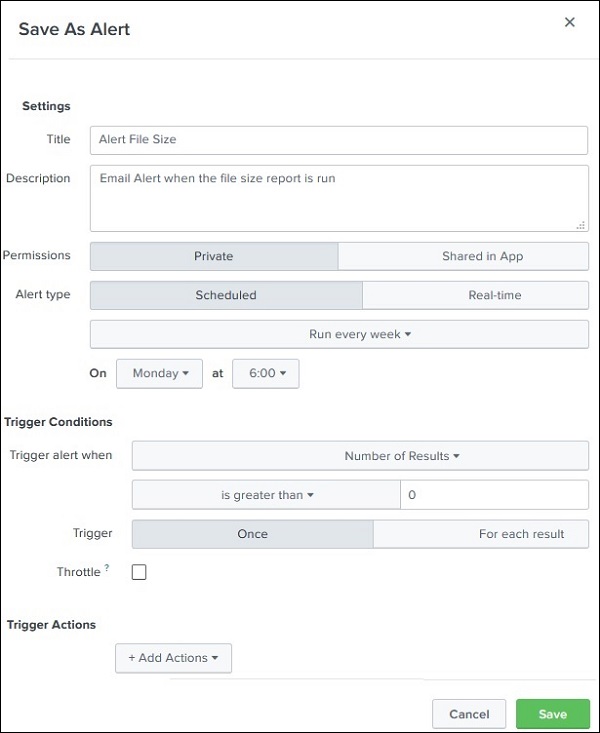600x733 pixels.
Task: Click the results threshold value field
Action: (x=494, y=495)
